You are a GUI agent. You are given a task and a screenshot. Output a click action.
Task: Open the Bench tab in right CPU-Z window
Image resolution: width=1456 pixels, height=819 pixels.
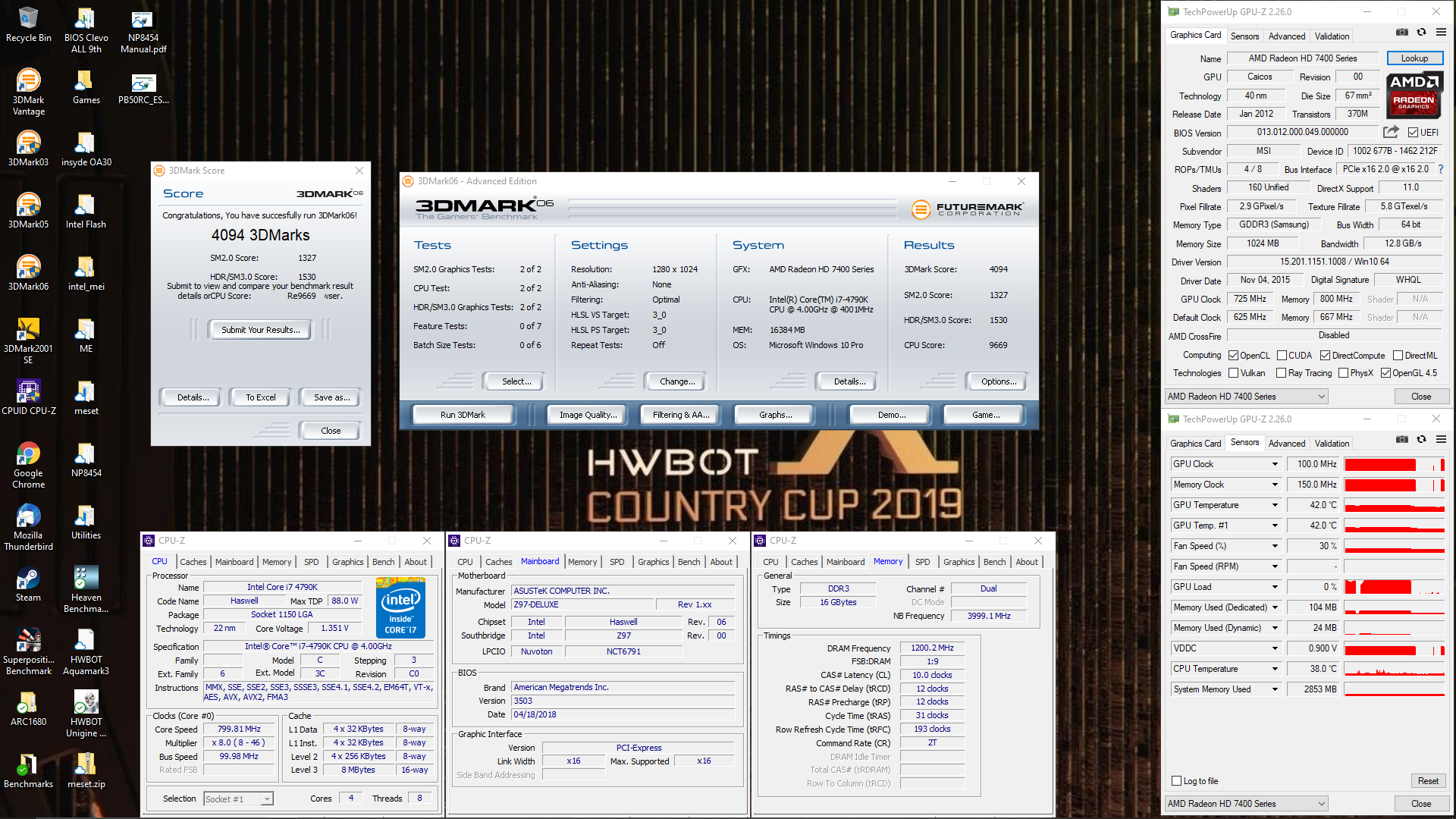pyautogui.click(x=994, y=562)
